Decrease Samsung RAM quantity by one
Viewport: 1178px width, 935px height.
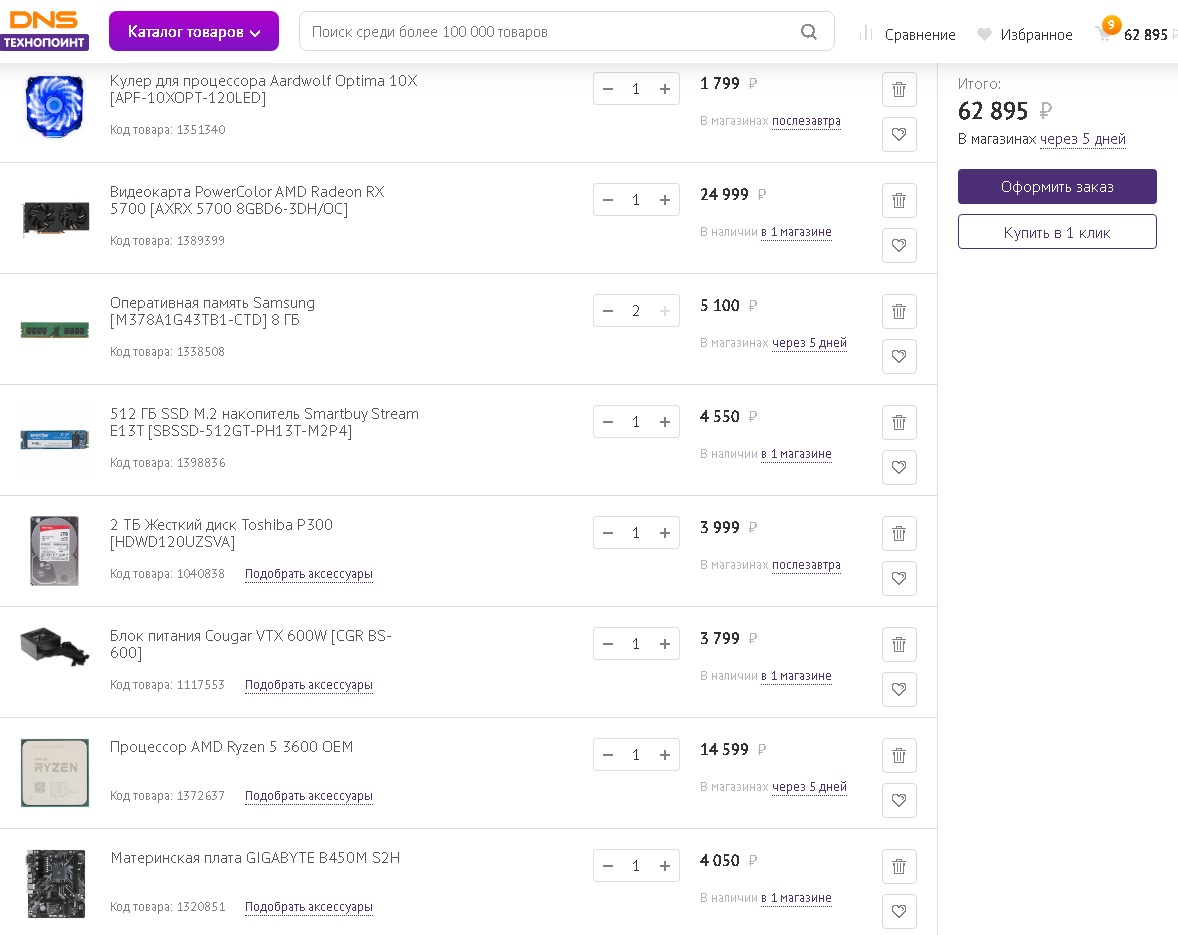[x=607, y=311]
